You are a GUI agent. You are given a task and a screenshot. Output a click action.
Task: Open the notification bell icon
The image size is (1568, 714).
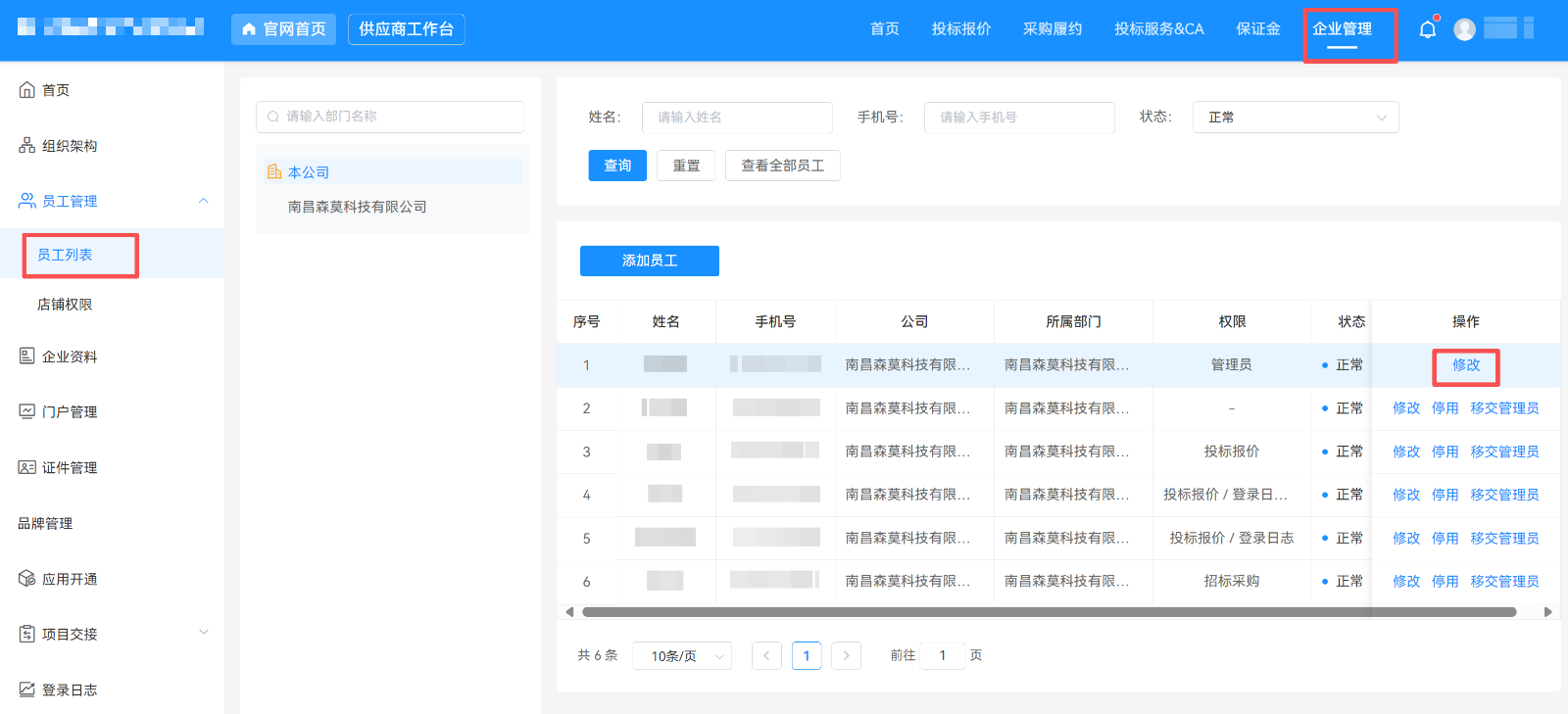click(x=1428, y=29)
